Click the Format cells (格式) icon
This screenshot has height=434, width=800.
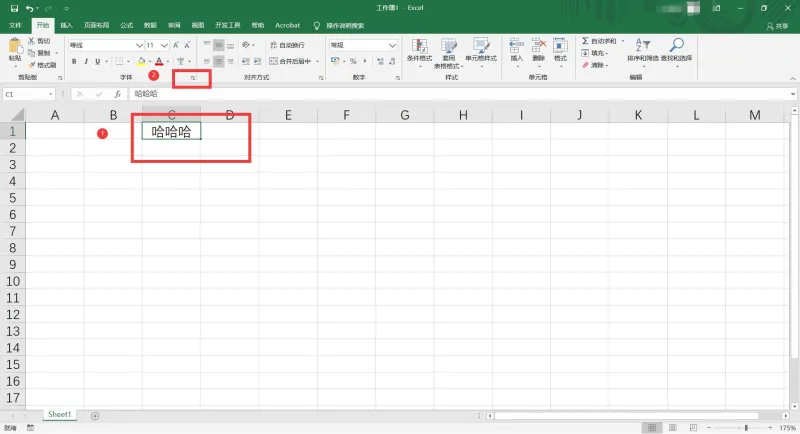(560, 46)
